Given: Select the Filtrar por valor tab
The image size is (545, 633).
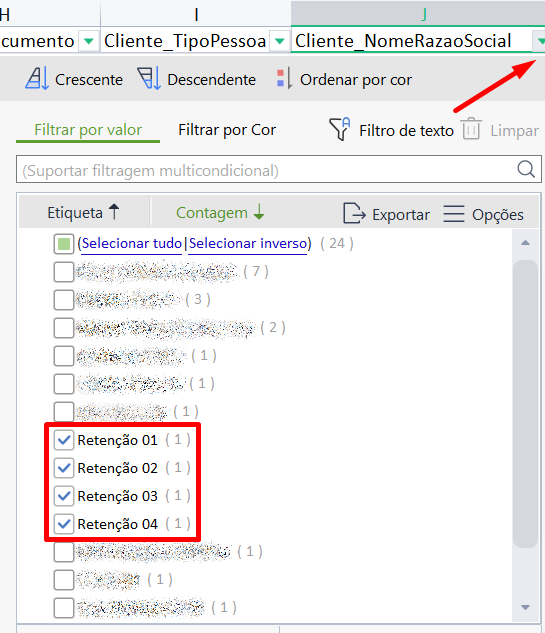Looking at the screenshot, I should 88,130.
